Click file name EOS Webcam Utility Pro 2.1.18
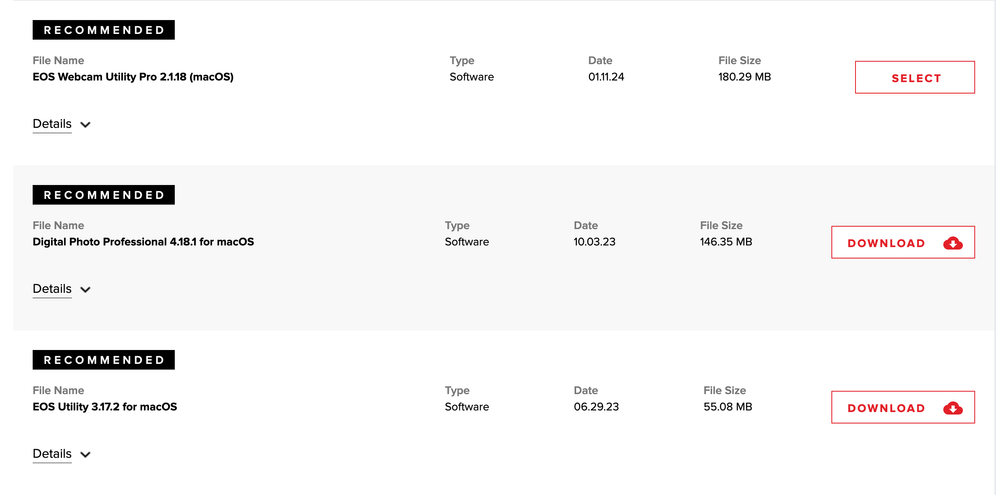This screenshot has height=495, width=998. pos(133,76)
